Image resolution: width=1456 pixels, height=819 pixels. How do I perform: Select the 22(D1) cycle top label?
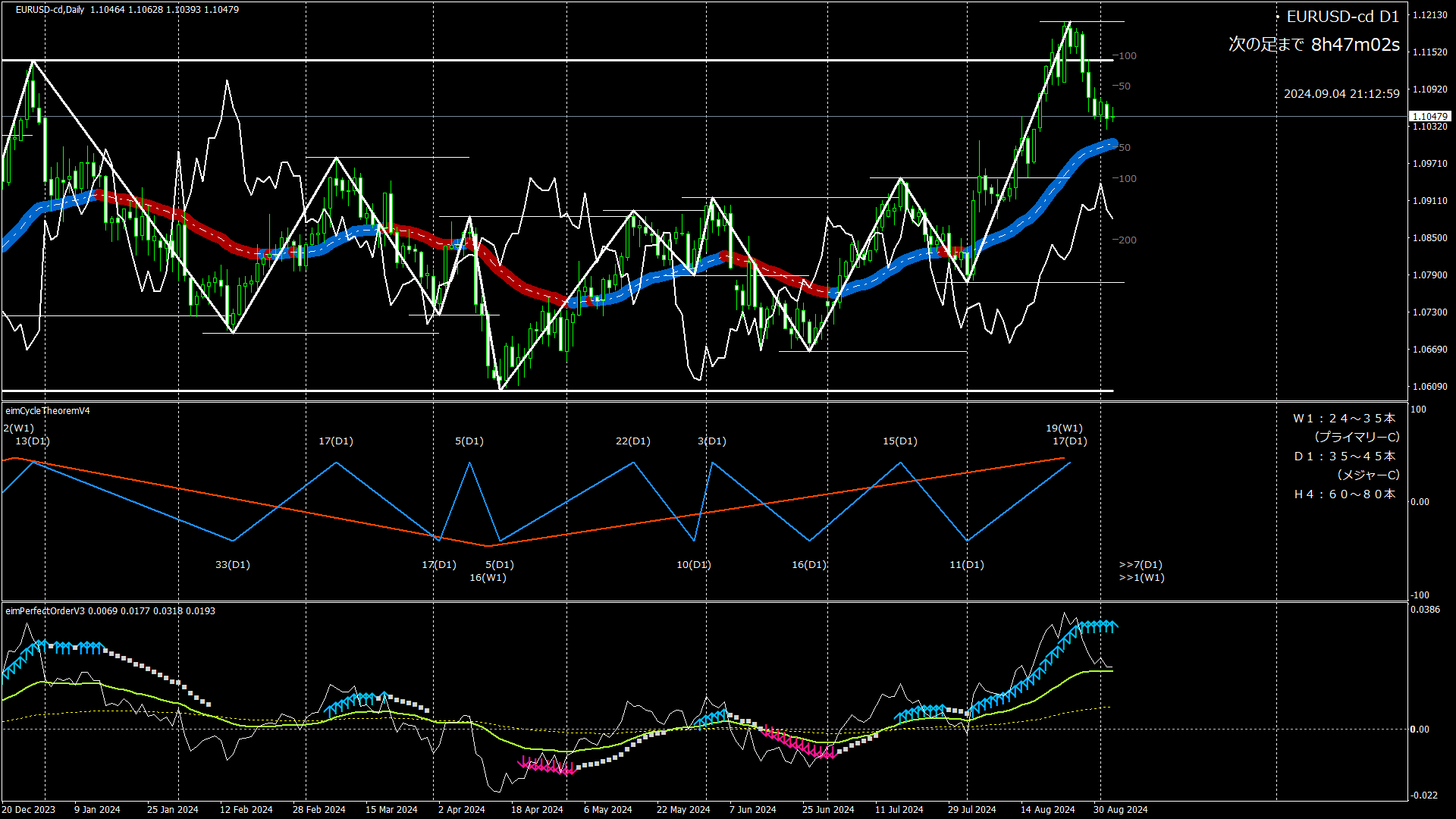(x=633, y=441)
